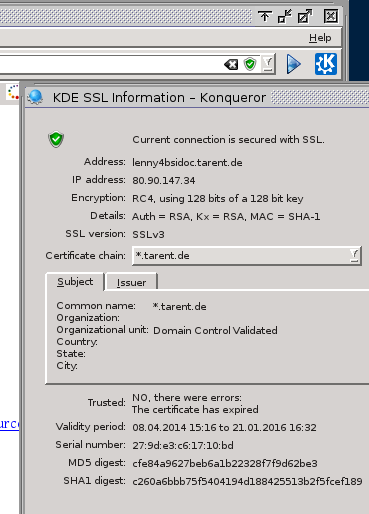Open the Help menu
The width and height of the screenshot is (369, 514).
coord(320,38)
